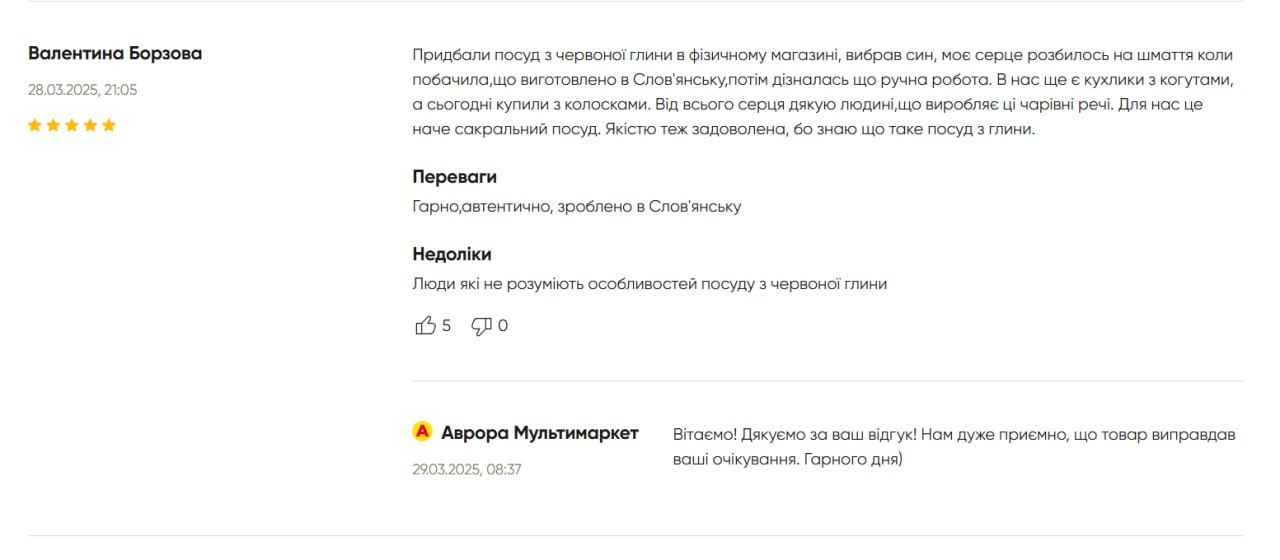Screen dimensions: 1280x560
Task: Click the disadvantages text beginning Люди які
Action: (649, 284)
